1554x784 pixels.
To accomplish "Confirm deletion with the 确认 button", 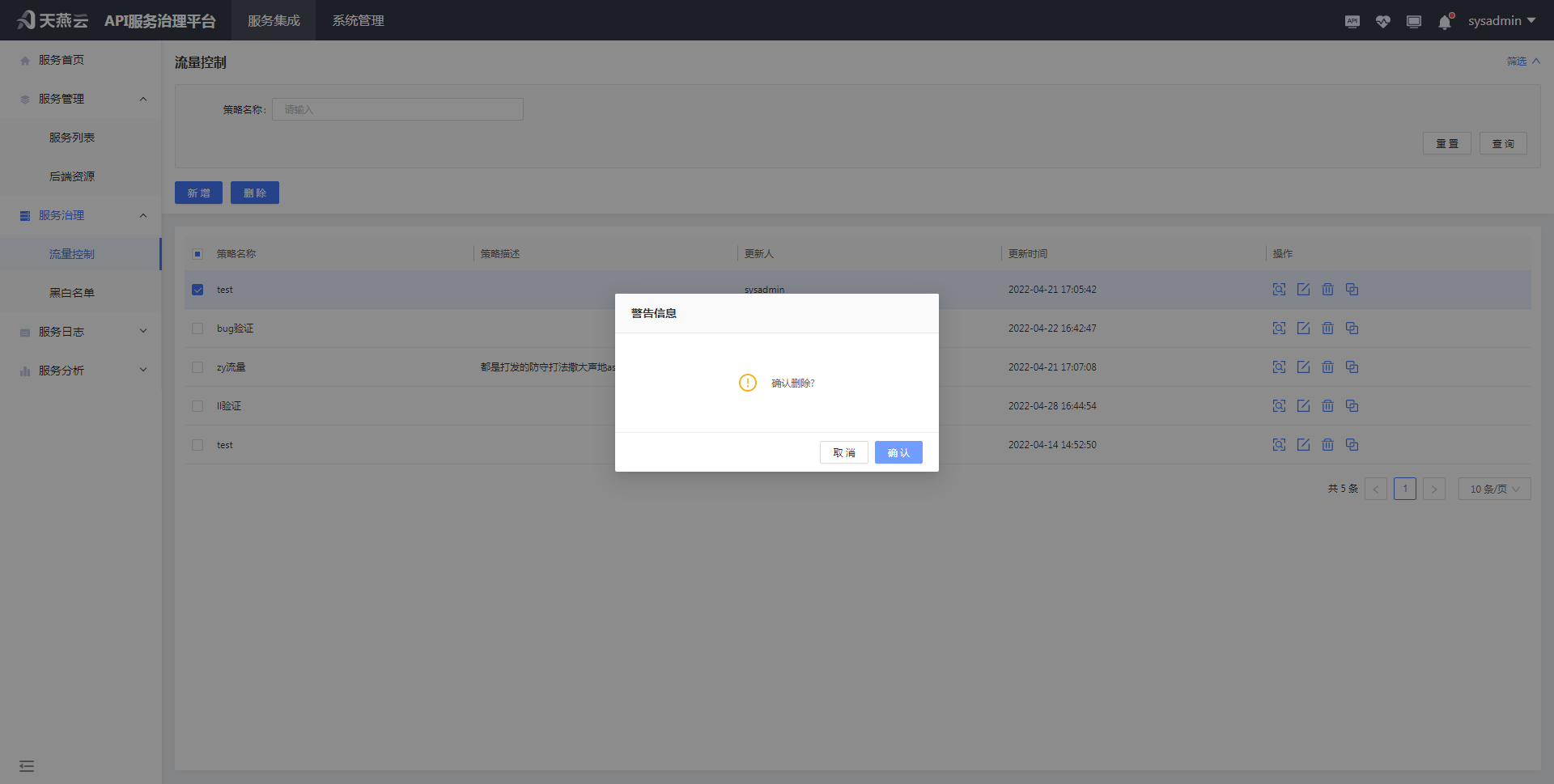I will (898, 452).
